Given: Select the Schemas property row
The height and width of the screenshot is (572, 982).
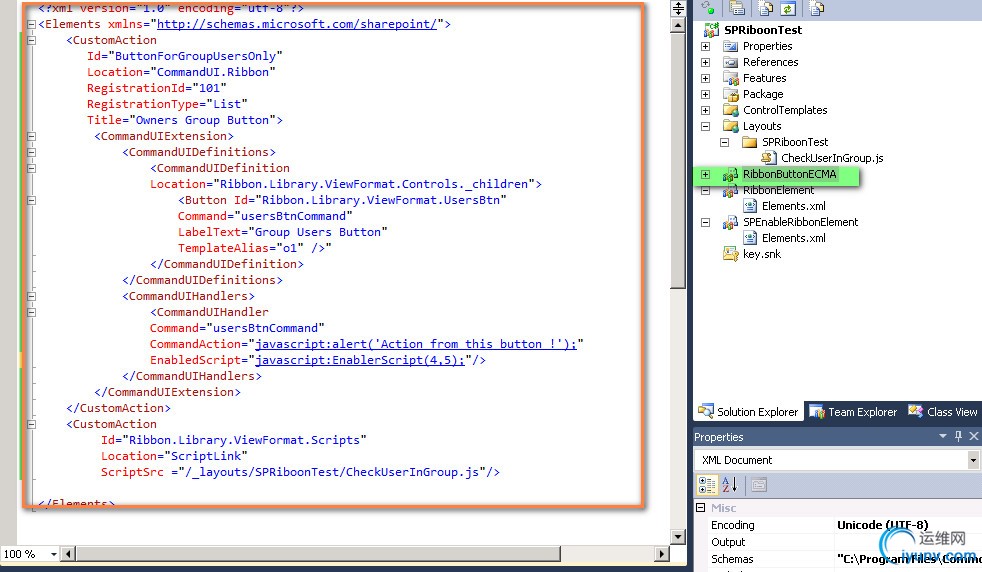Looking at the screenshot, I should pos(838,559).
